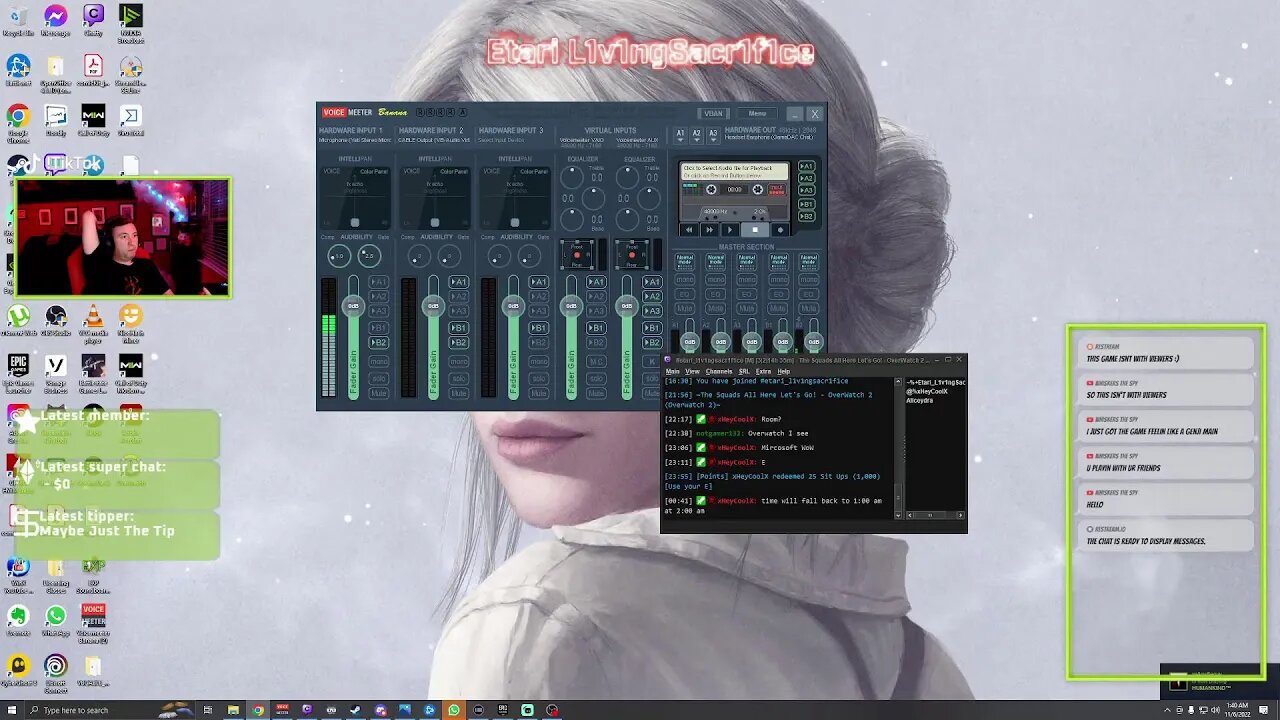The image size is (1280, 720).
Task: Open the SRL menu in chat window
Action: (x=744, y=371)
